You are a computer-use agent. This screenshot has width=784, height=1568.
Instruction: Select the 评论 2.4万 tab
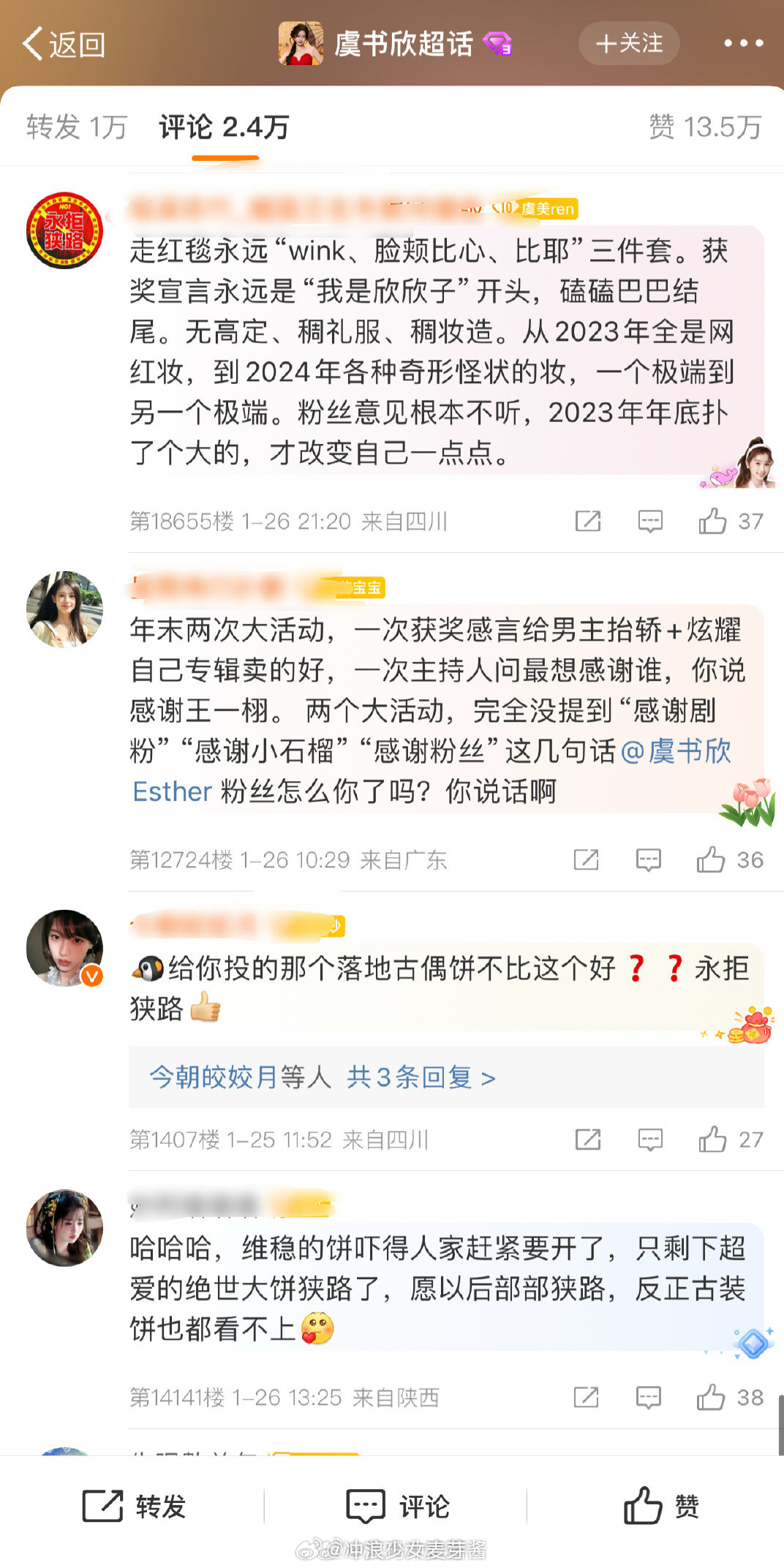[225, 127]
